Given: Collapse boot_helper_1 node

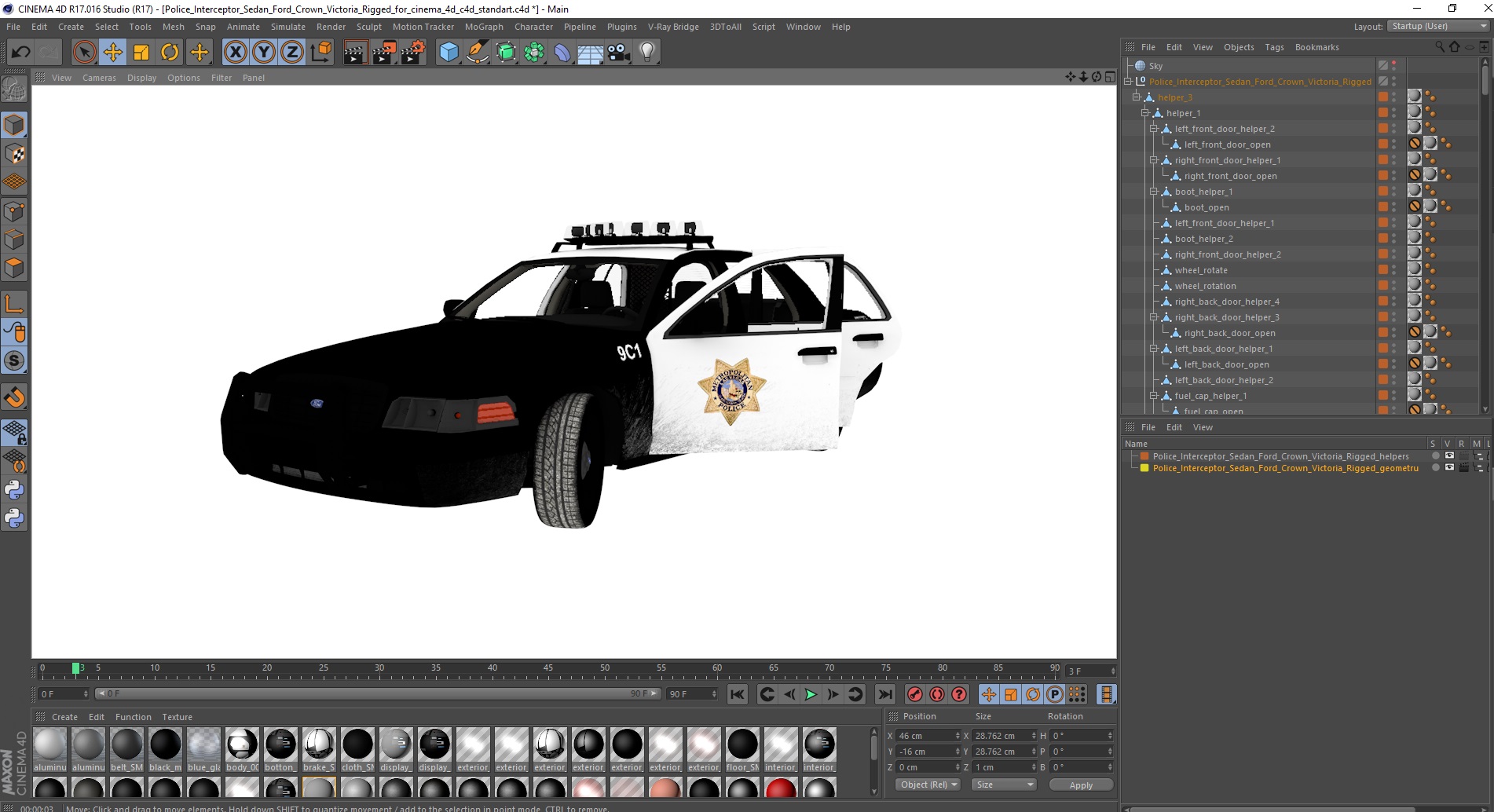Looking at the screenshot, I should point(1154,192).
